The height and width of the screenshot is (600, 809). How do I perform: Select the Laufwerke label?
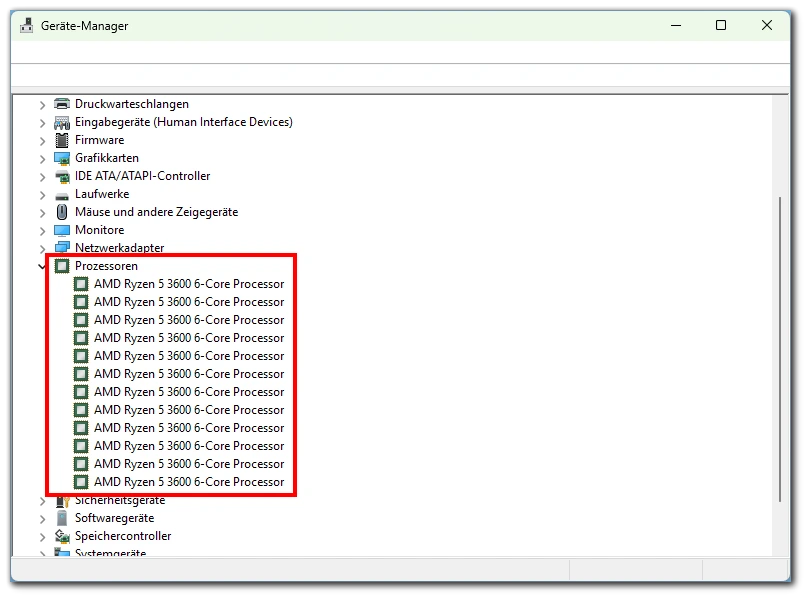[x=102, y=194]
